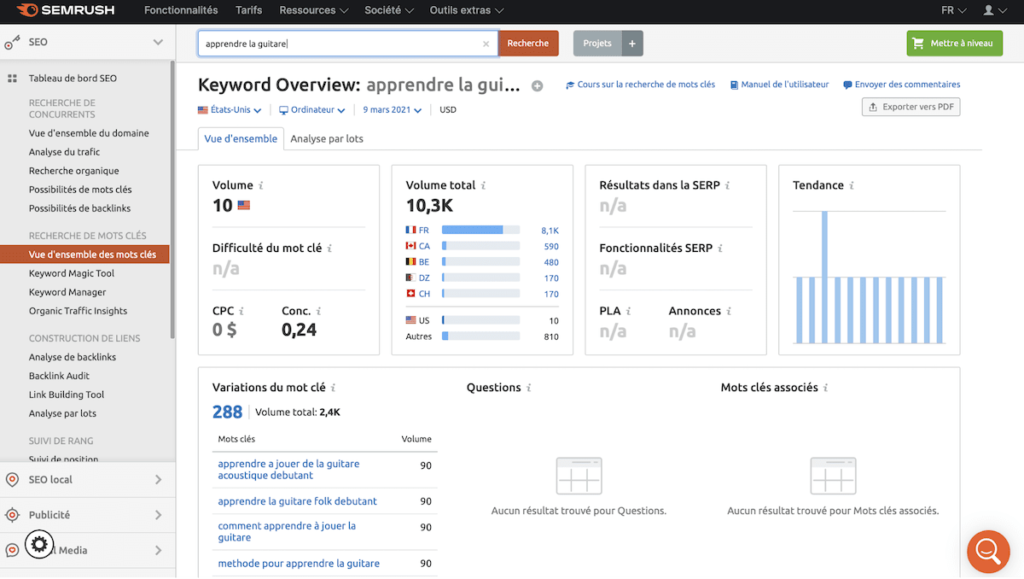The width and height of the screenshot is (1024, 579).
Task: Click Difficulté du mot clé info icon
Action: click(x=330, y=248)
